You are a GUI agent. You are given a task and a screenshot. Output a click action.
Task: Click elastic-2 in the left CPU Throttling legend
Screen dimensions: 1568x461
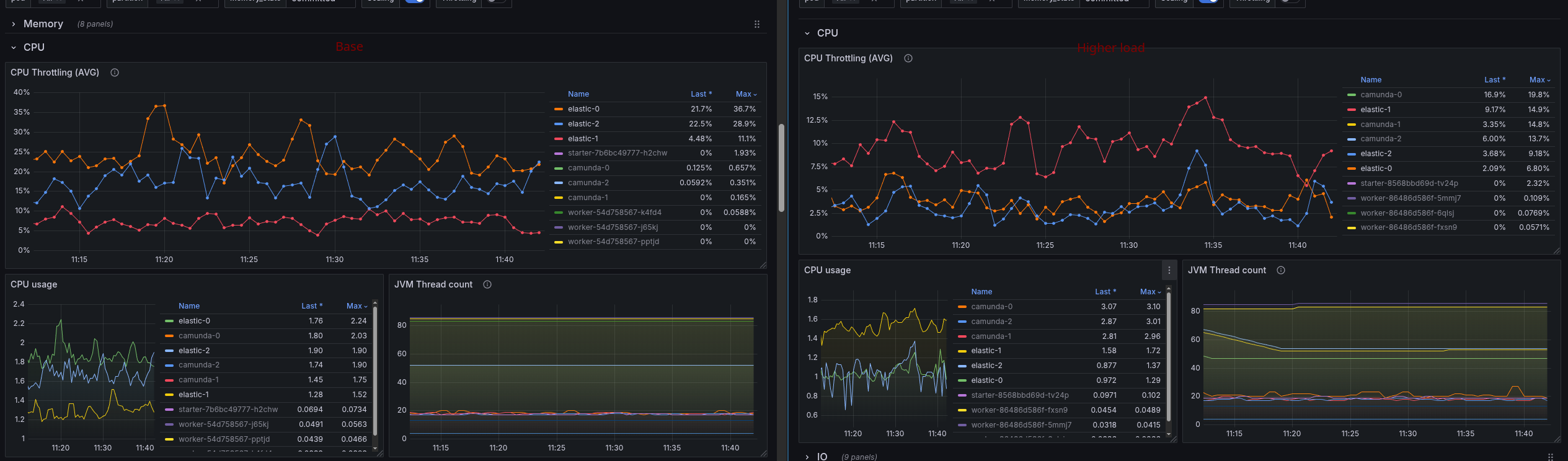(583, 124)
